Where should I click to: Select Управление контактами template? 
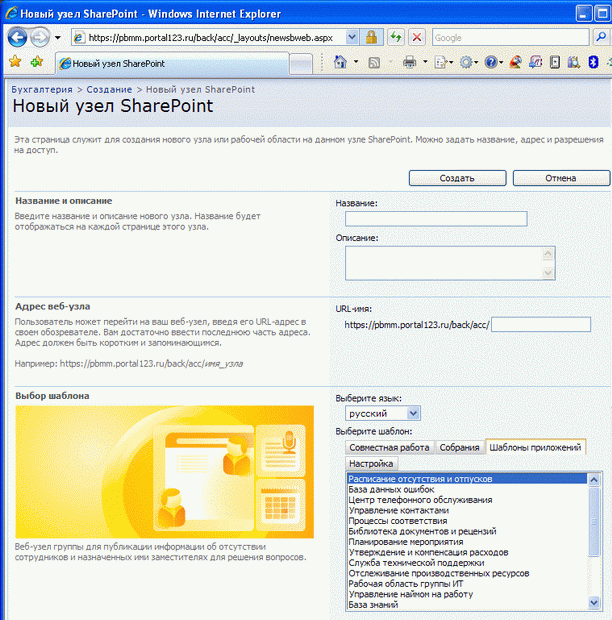pyautogui.click(x=467, y=510)
